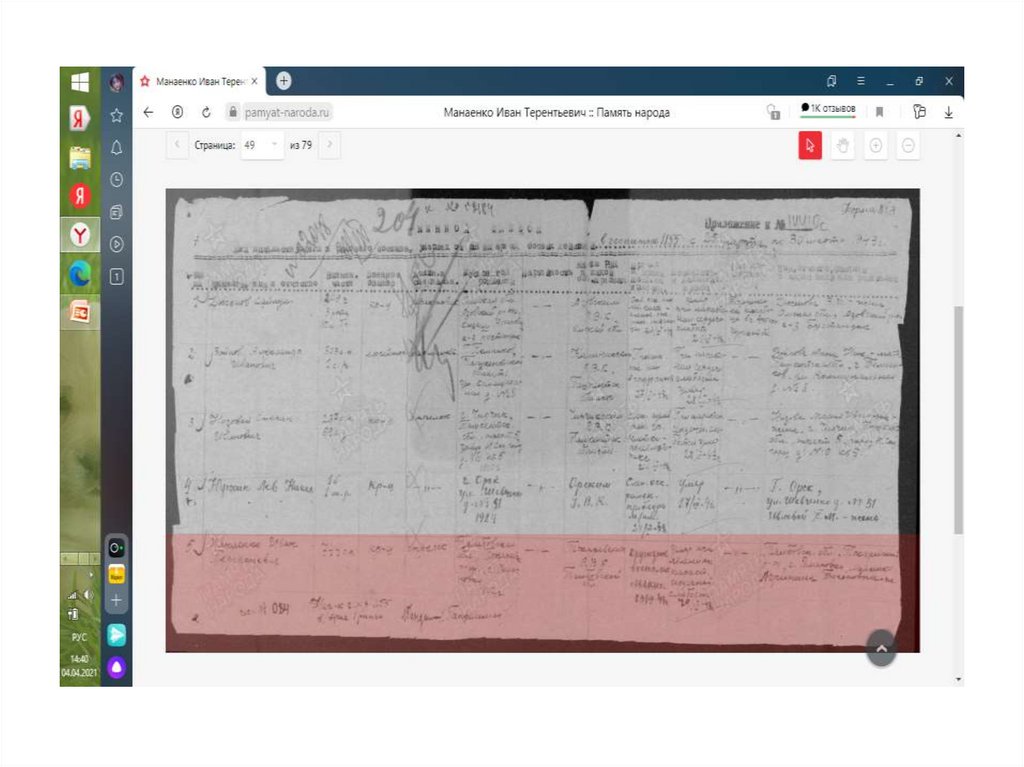Open Yandex Market yellow sidebar icon
Image resolution: width=1024 pixels, height=767 pixels.
coord(116,576)
